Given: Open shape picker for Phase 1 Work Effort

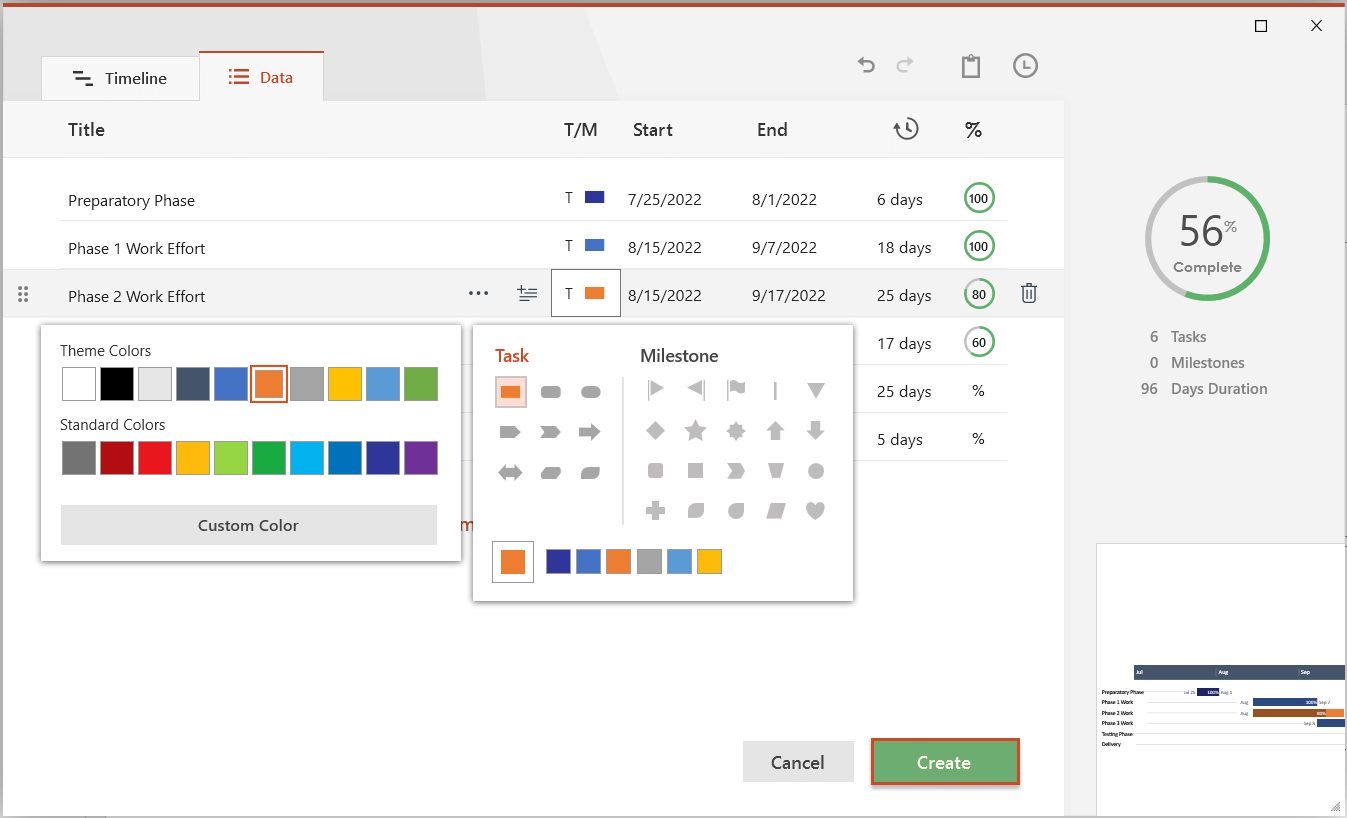Looking at the screenshot, I should tap(585, 246).
